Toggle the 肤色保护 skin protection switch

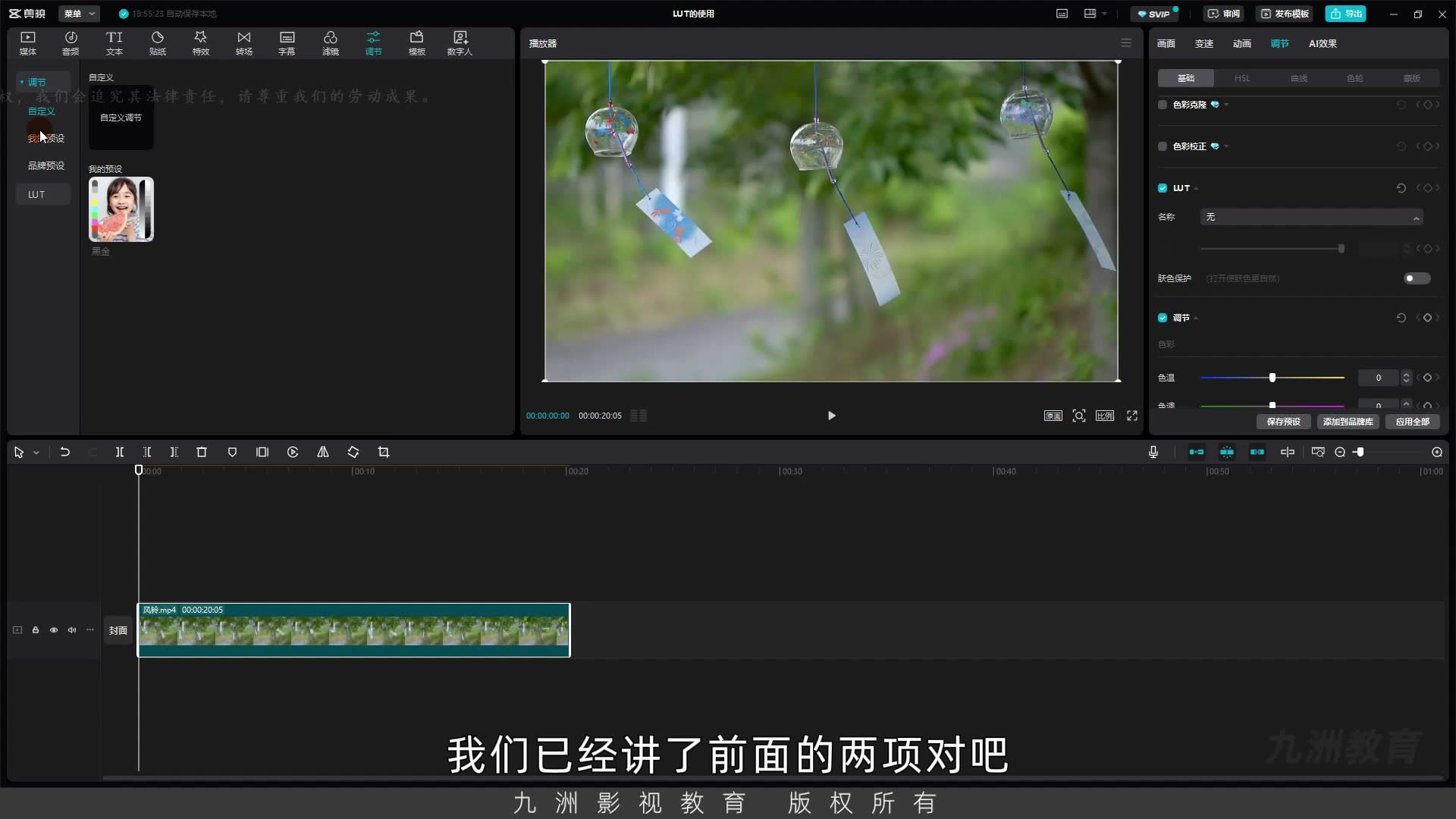coord(1417,278)
